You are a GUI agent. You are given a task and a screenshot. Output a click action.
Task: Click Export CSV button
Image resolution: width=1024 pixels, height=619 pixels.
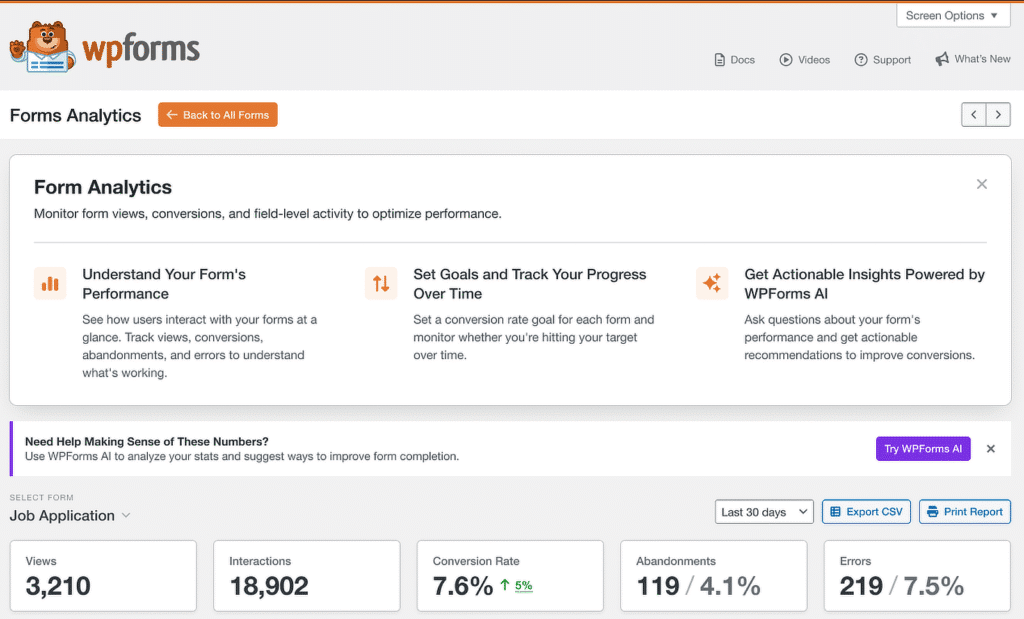click(x=866, y=511)
